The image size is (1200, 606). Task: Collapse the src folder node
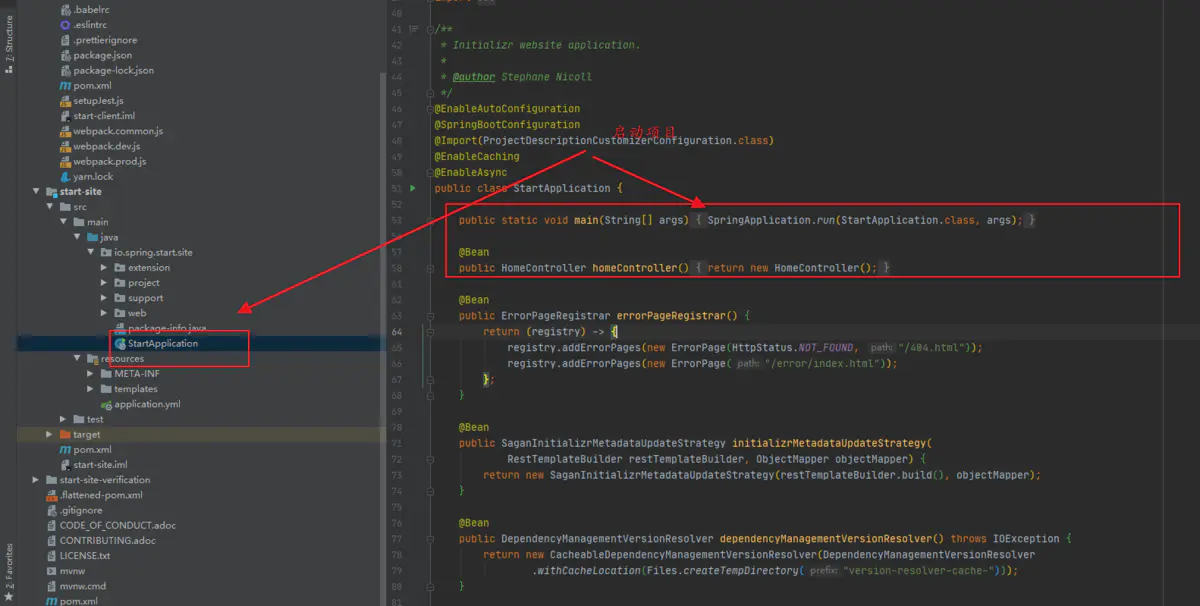[x=50, y=207]
